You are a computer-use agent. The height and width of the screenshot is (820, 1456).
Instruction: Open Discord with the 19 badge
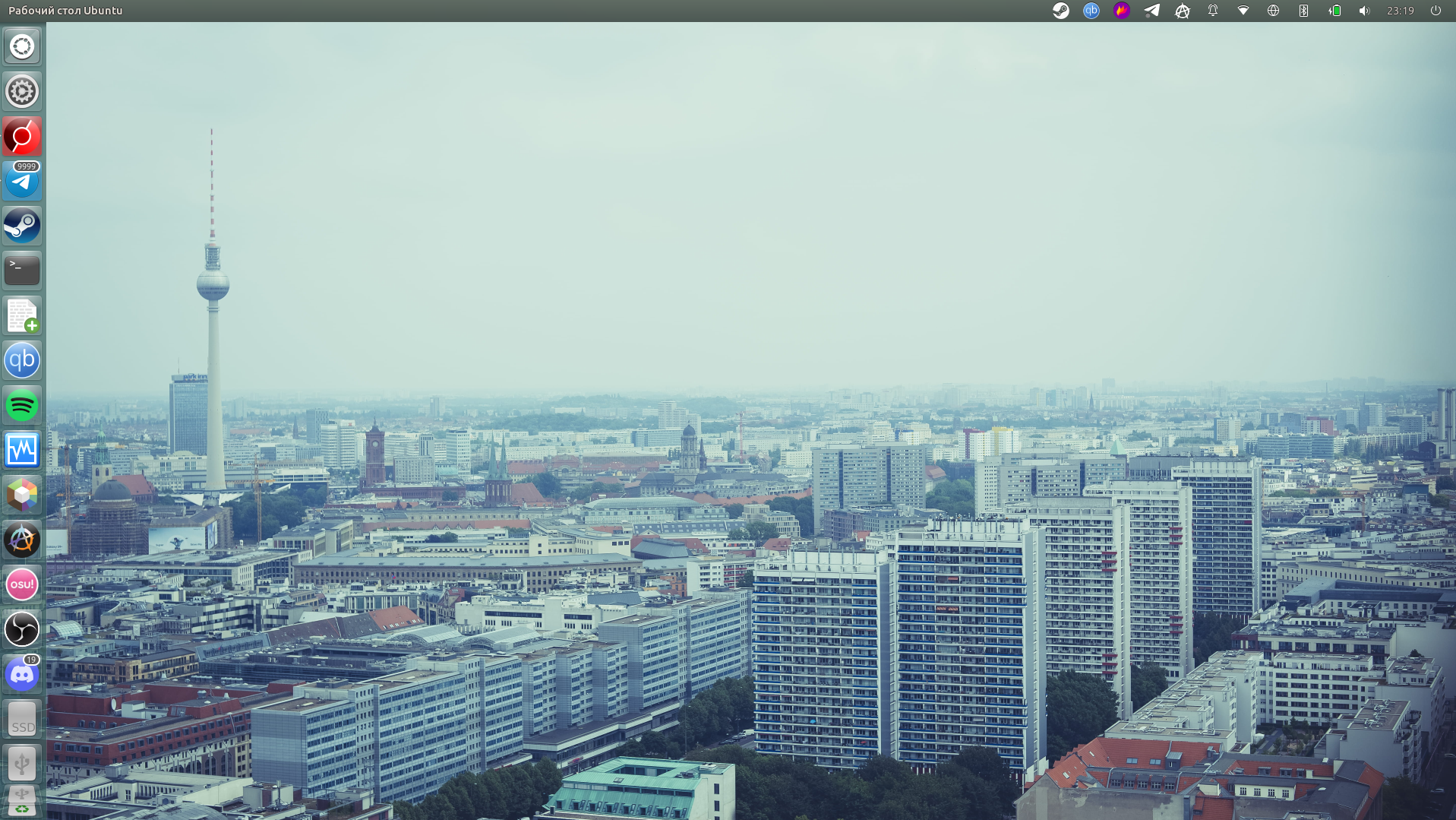(22, 674)
